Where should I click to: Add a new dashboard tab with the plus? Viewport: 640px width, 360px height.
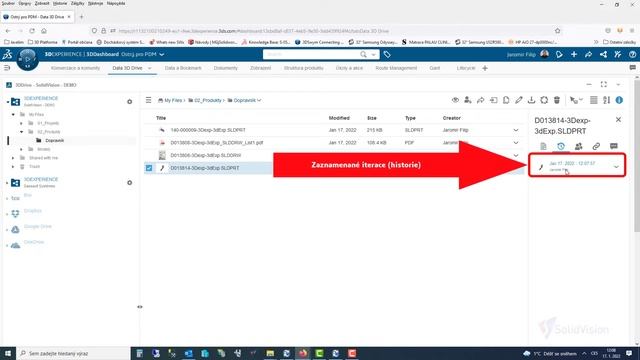pos(485,68)
